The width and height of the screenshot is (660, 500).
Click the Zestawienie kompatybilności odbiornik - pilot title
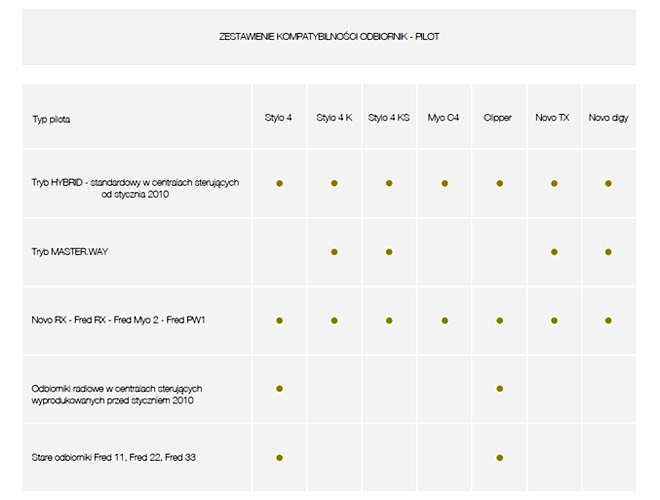click(x=329, y=37)
